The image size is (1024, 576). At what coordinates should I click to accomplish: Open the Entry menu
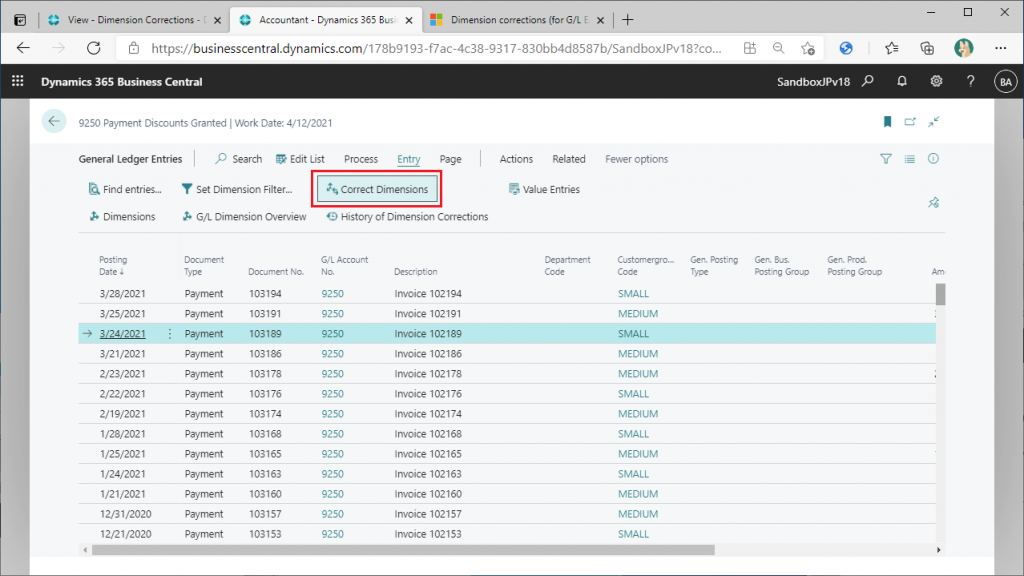coord(408,159)
